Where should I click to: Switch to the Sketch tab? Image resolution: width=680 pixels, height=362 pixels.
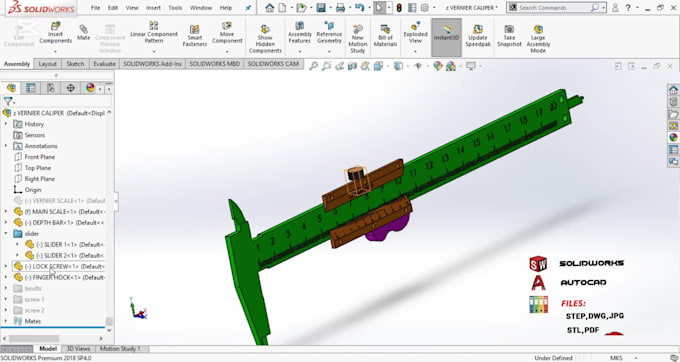[x=75, y=64]
